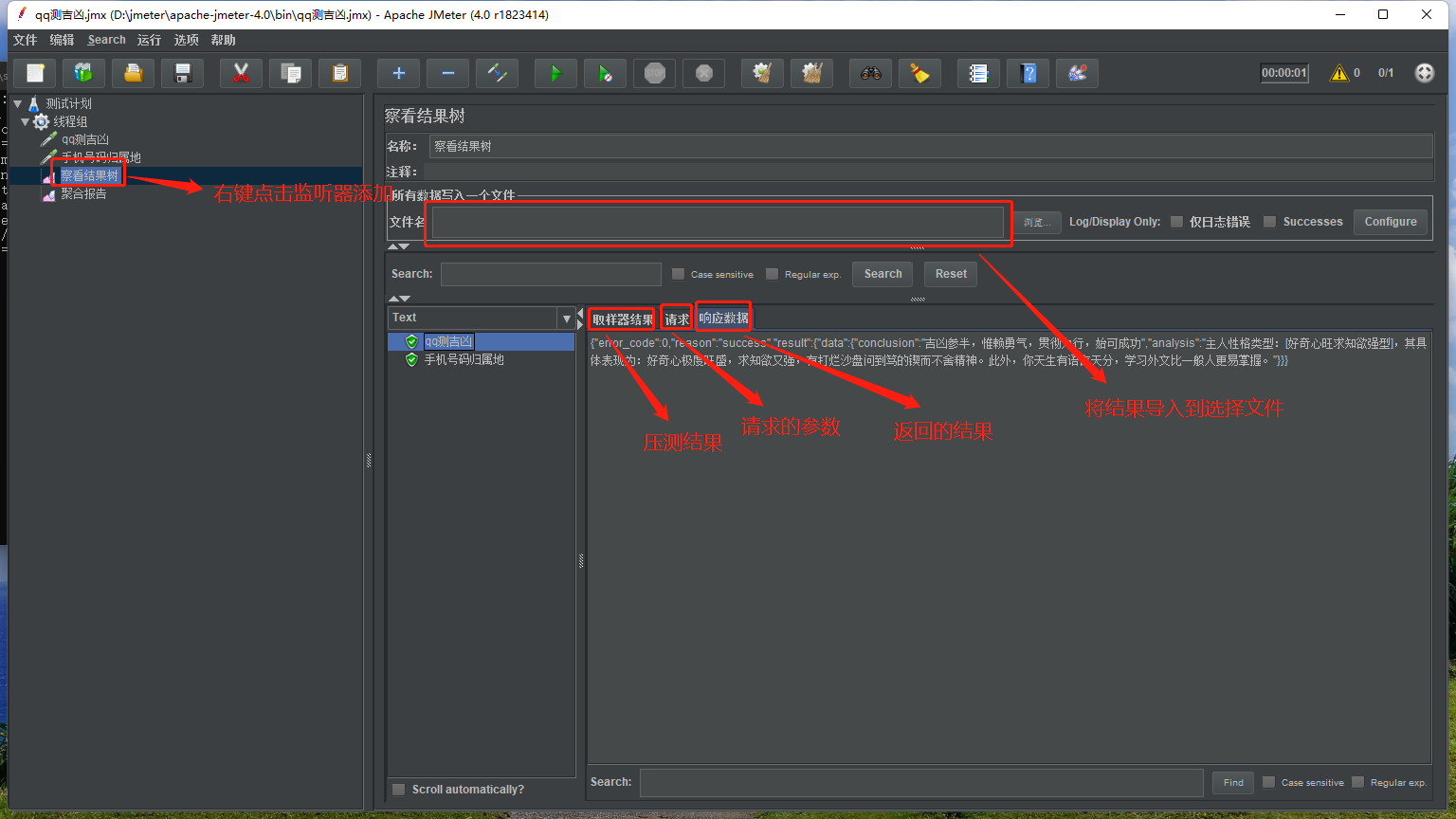The width and height of the screenshot is (1456, 819).
Task: Select qq测吉凶 sampler in test plan tree
Action: (84, 139)
